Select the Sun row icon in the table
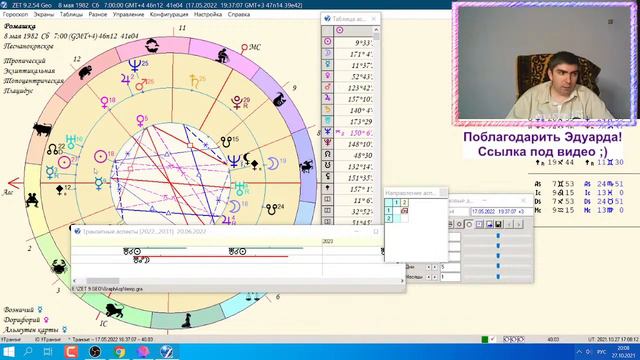This screenshot has width=640, height=360. (x=327, y=42)
